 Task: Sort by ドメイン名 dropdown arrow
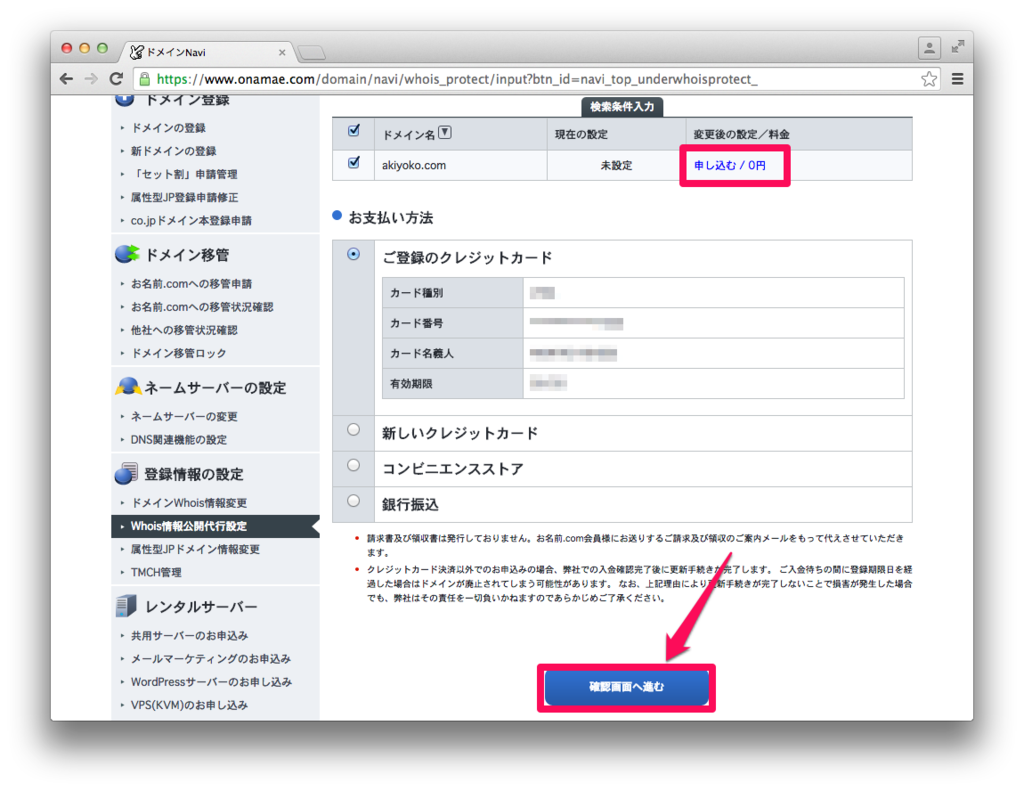[445, 133]
